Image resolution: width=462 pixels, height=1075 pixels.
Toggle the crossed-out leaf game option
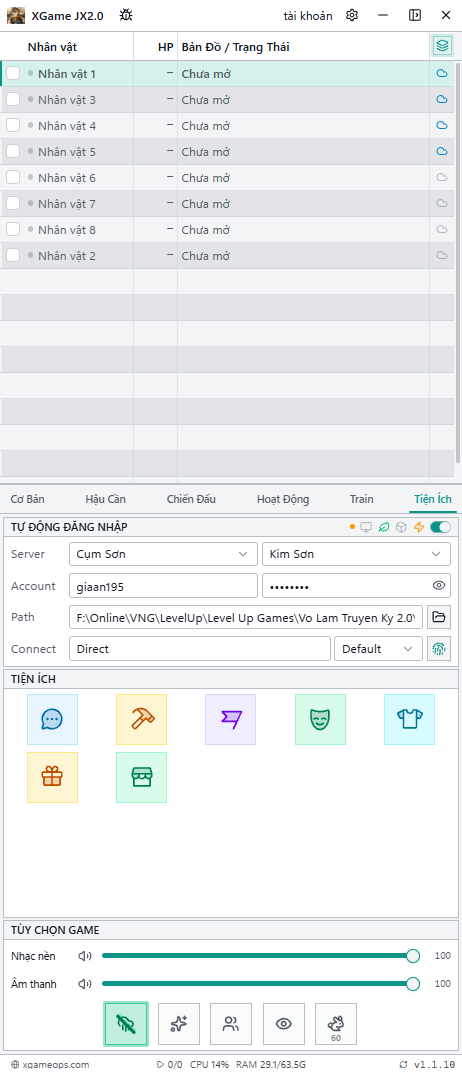tap(126, 1024)
